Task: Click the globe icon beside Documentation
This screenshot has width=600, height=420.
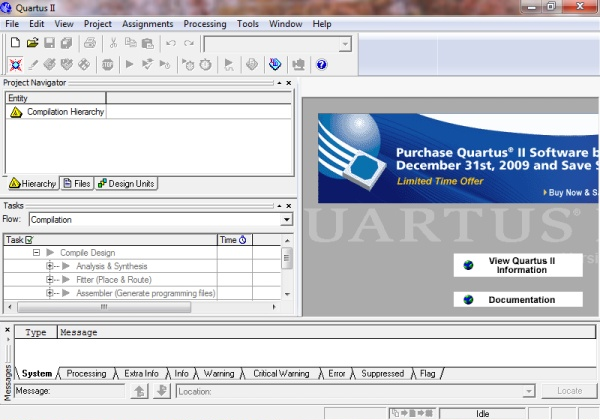Action: point(468,300)
